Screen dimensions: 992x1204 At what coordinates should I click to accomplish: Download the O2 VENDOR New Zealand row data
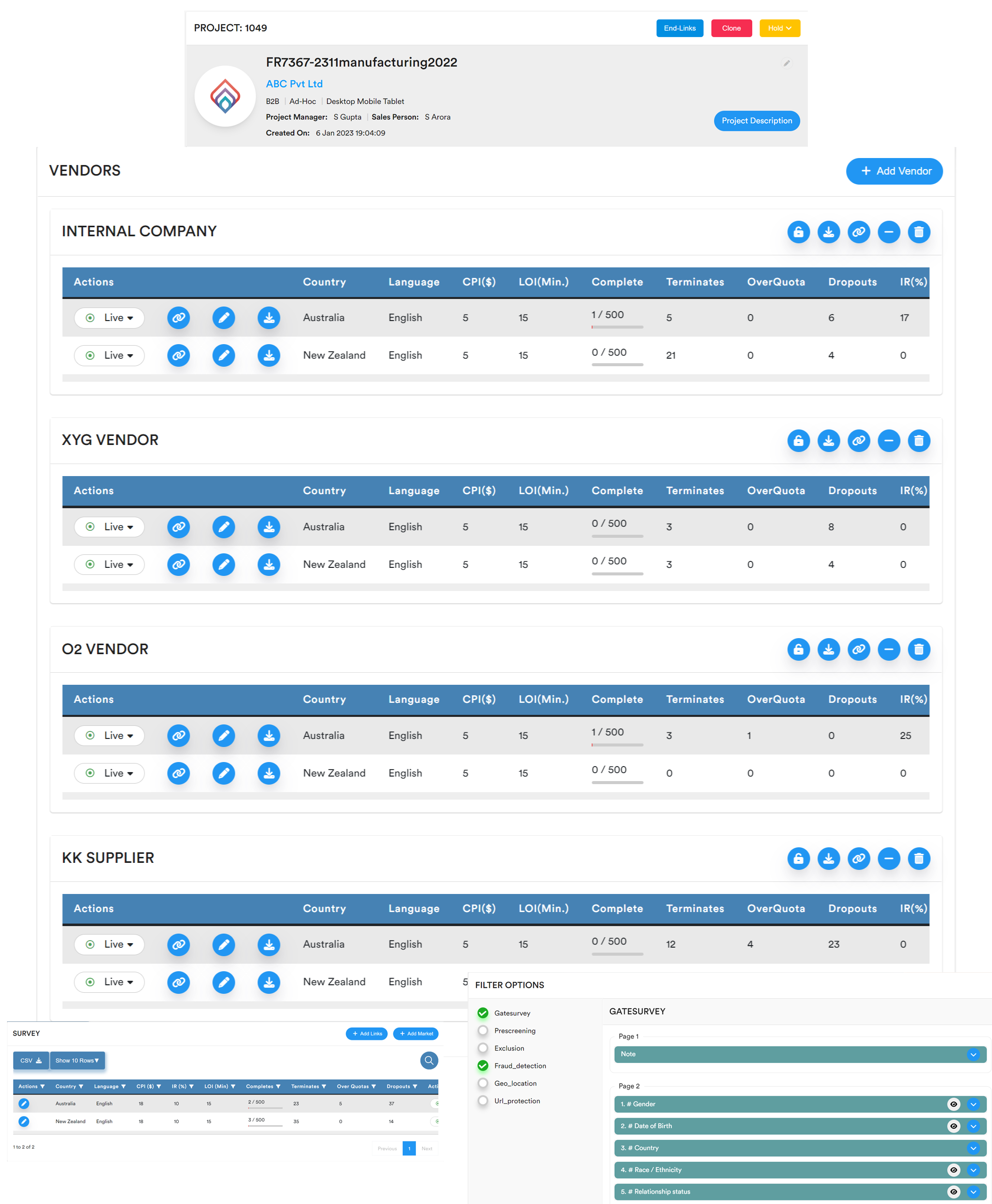pos(268,773)
